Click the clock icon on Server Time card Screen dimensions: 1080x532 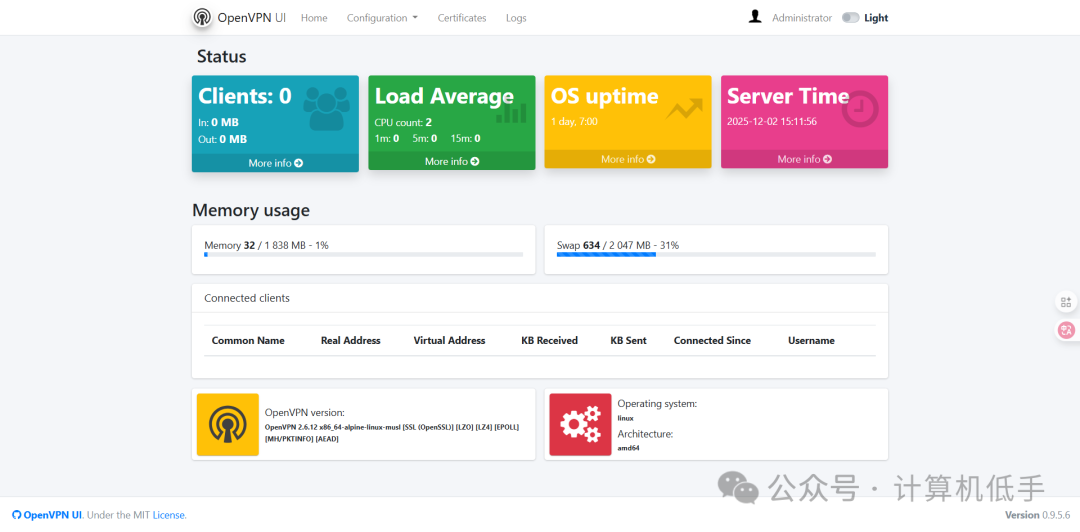(x=860, y=109)
